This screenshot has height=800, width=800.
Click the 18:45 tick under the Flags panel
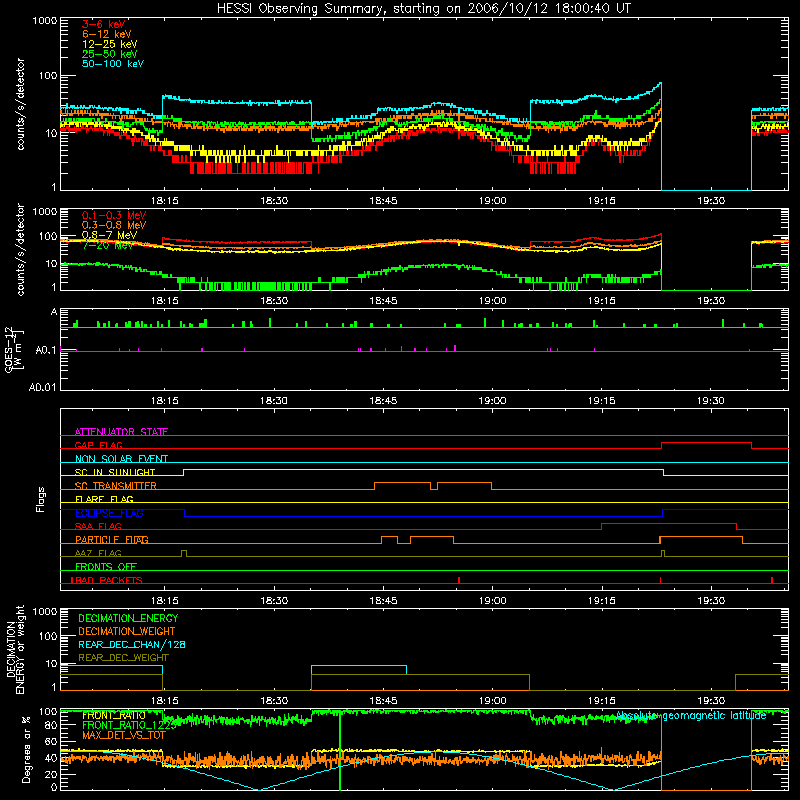(x=383, y=601)
